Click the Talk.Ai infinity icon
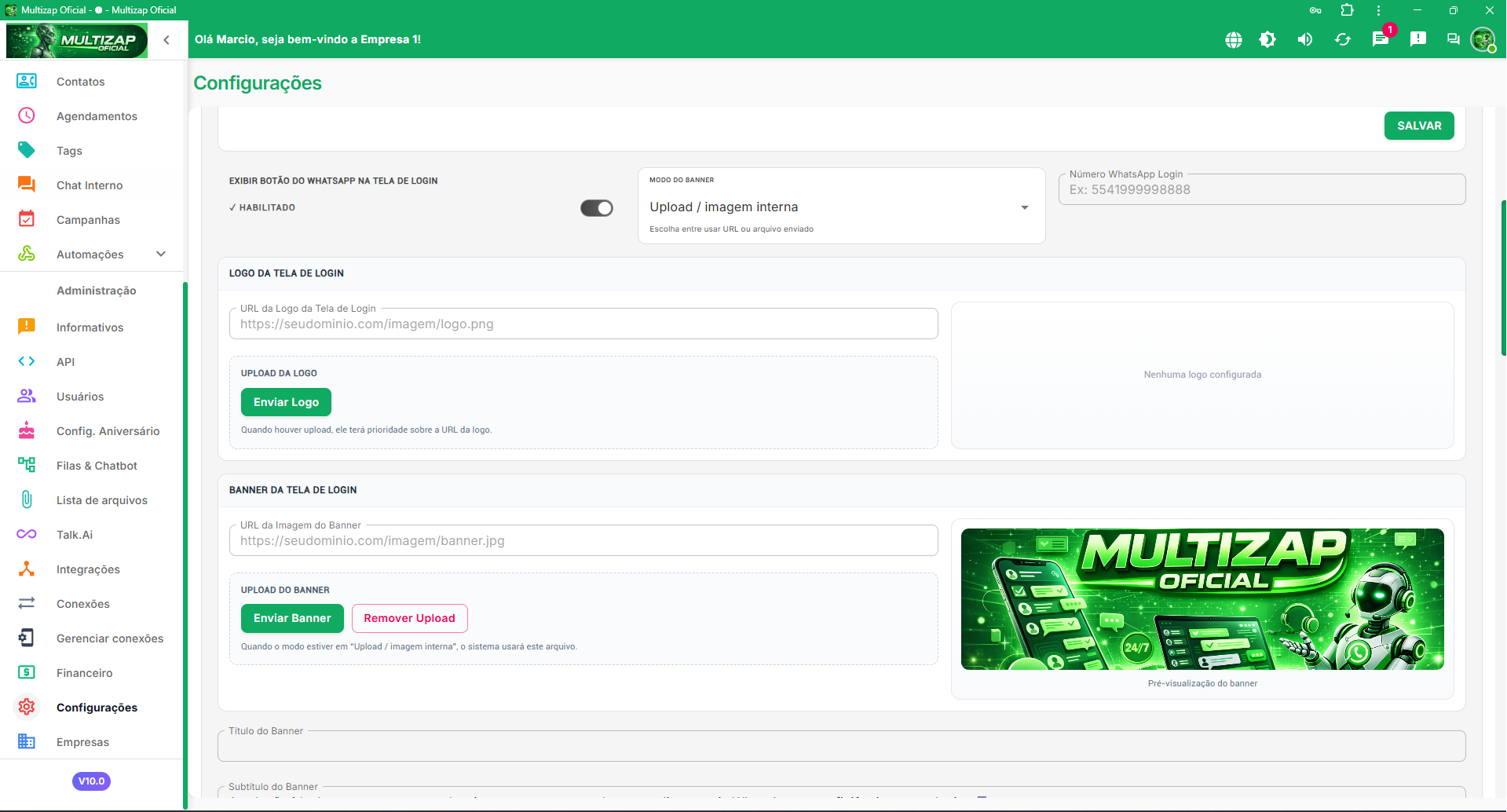 click(x=27, y=535)
